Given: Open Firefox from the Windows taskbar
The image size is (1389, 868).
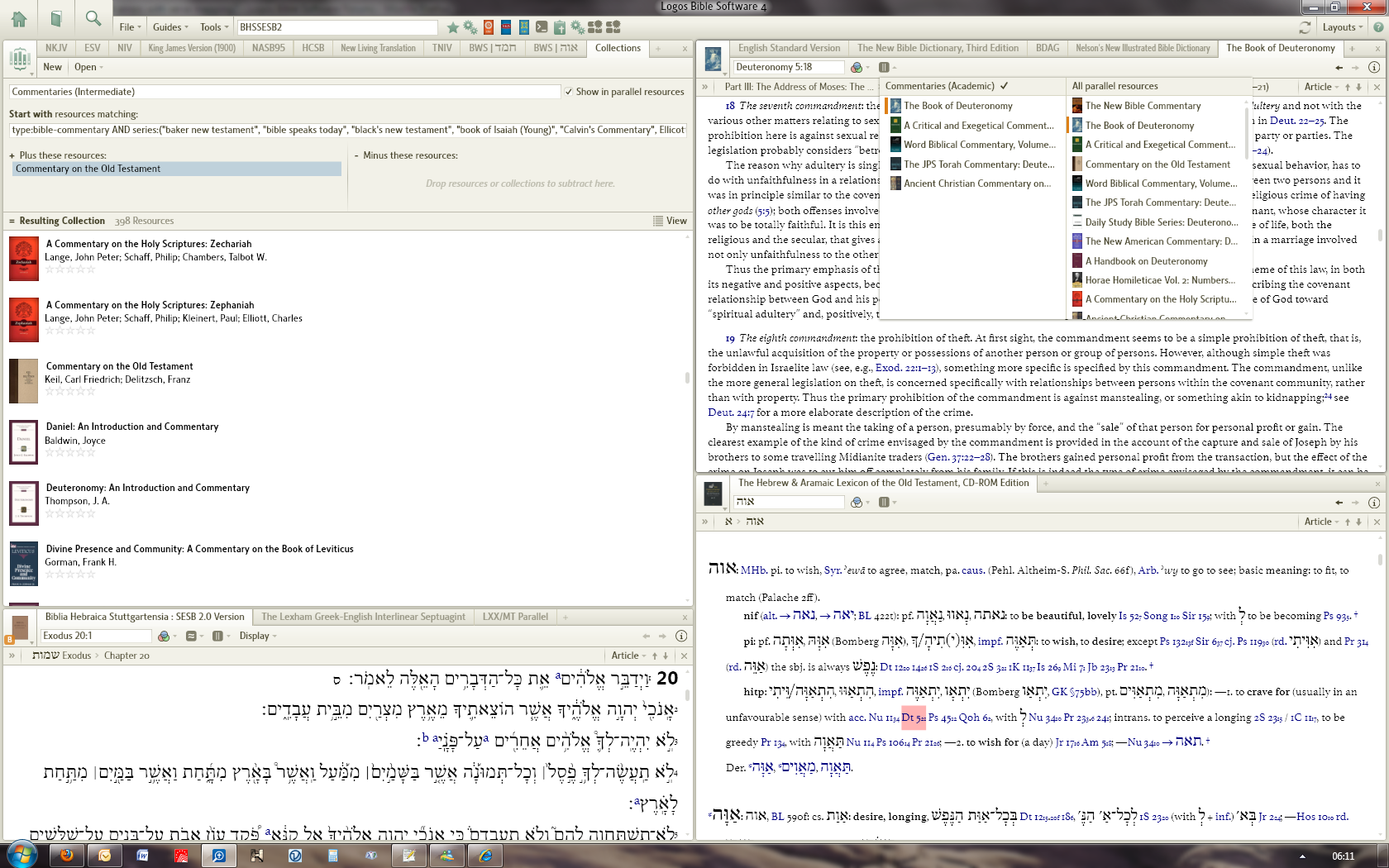Looking at the screenshot, I should pos(69,856).
